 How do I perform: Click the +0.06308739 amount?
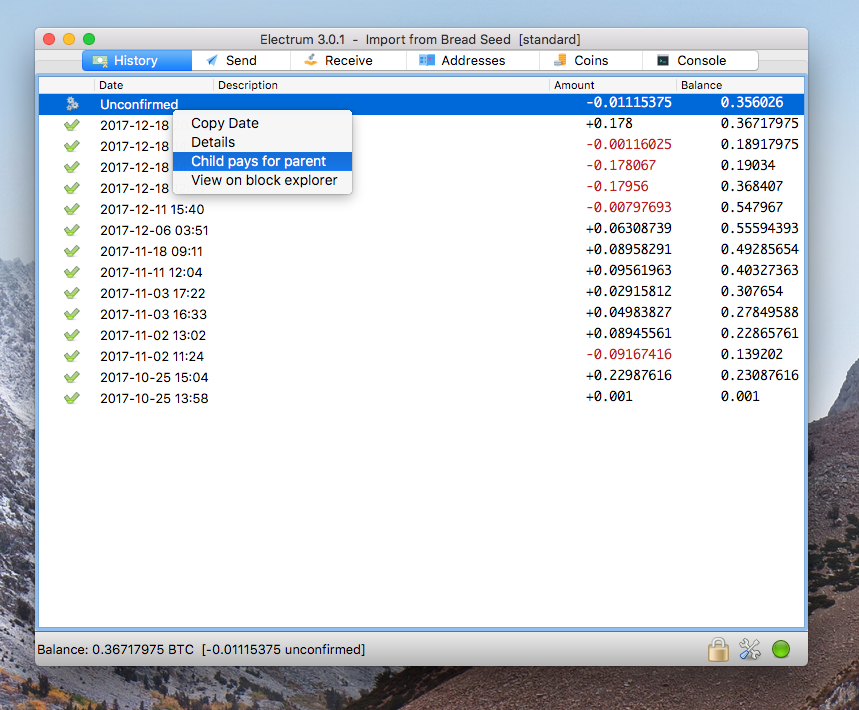(x=629, y=228)
